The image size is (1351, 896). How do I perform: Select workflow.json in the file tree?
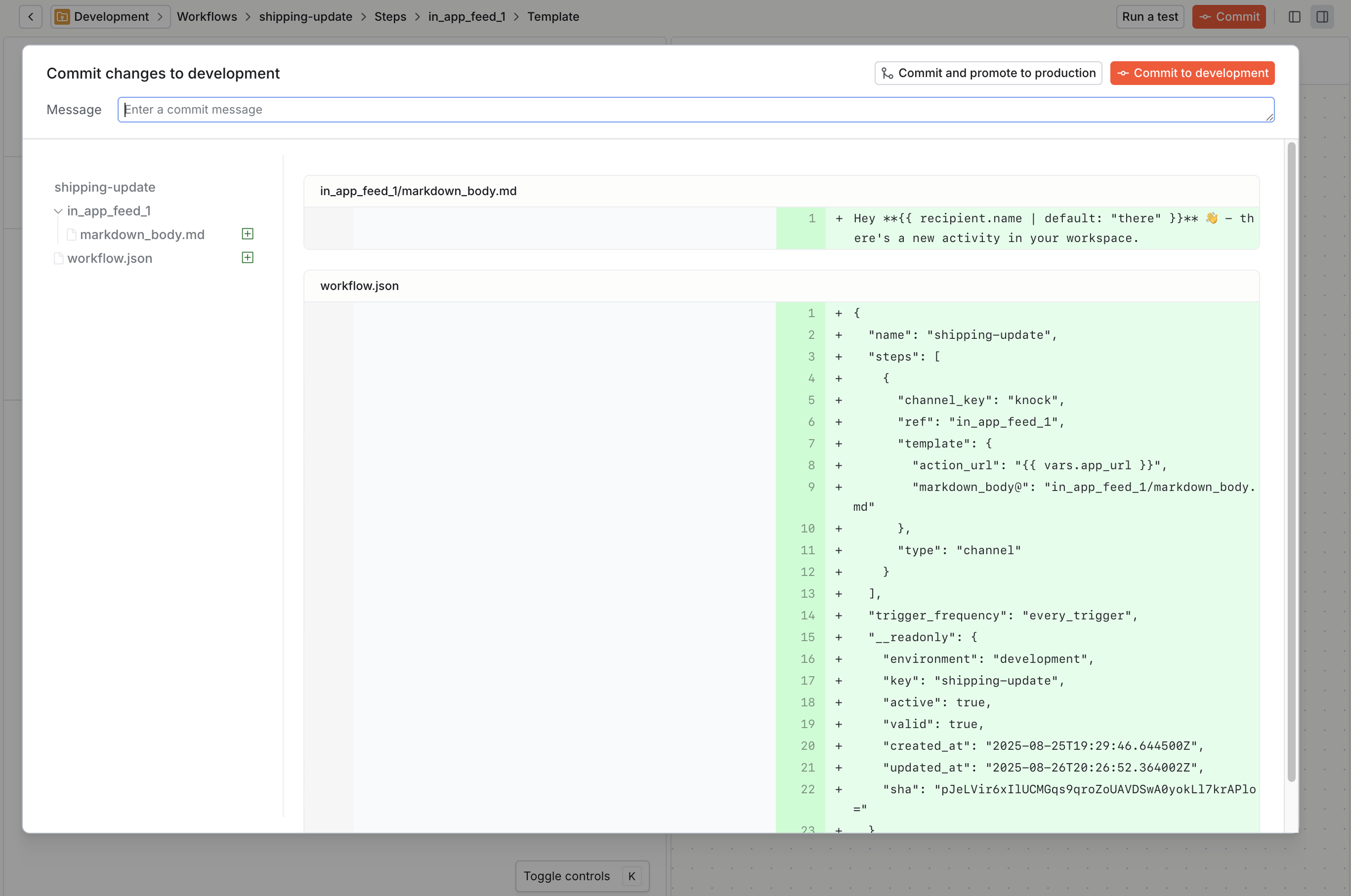[x=109, y=258]
